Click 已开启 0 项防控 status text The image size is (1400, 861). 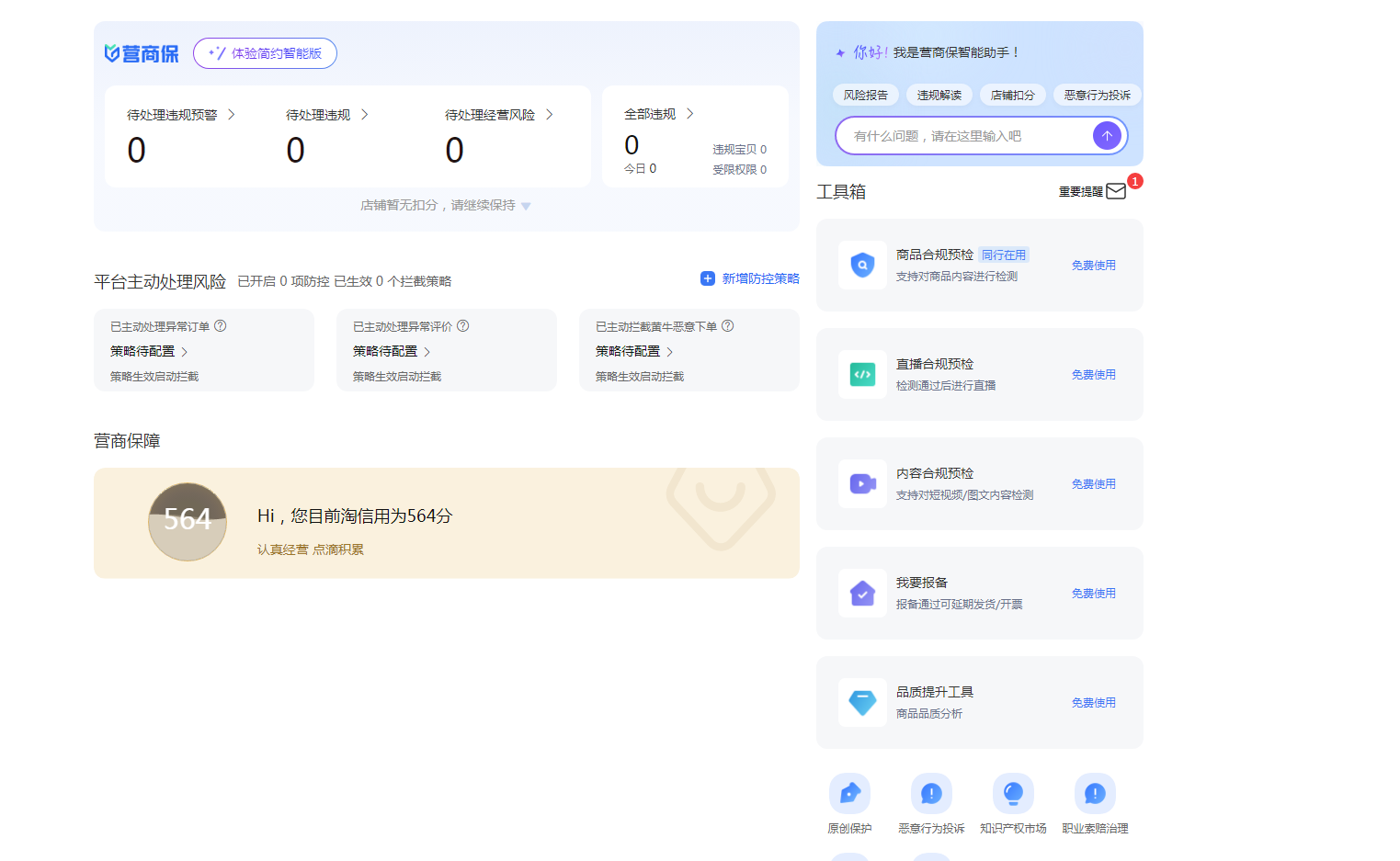coord(283,281)
